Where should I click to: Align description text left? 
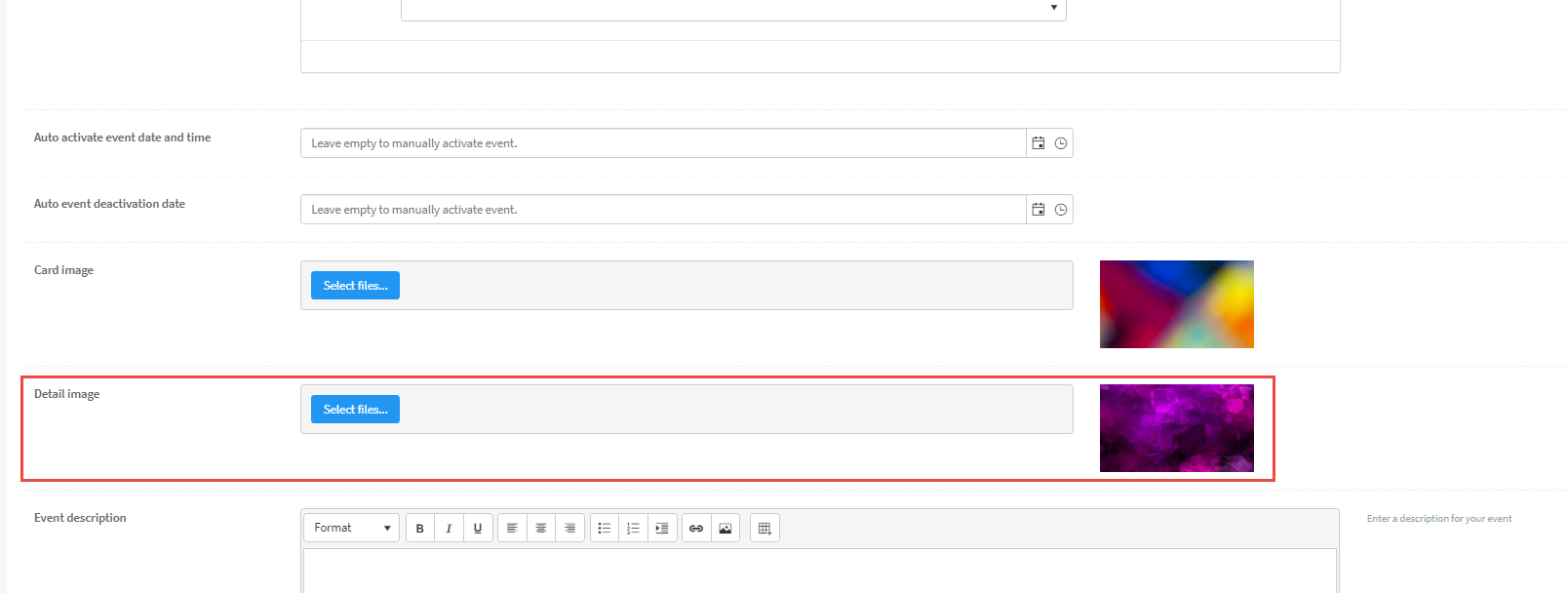pos(512,528)
